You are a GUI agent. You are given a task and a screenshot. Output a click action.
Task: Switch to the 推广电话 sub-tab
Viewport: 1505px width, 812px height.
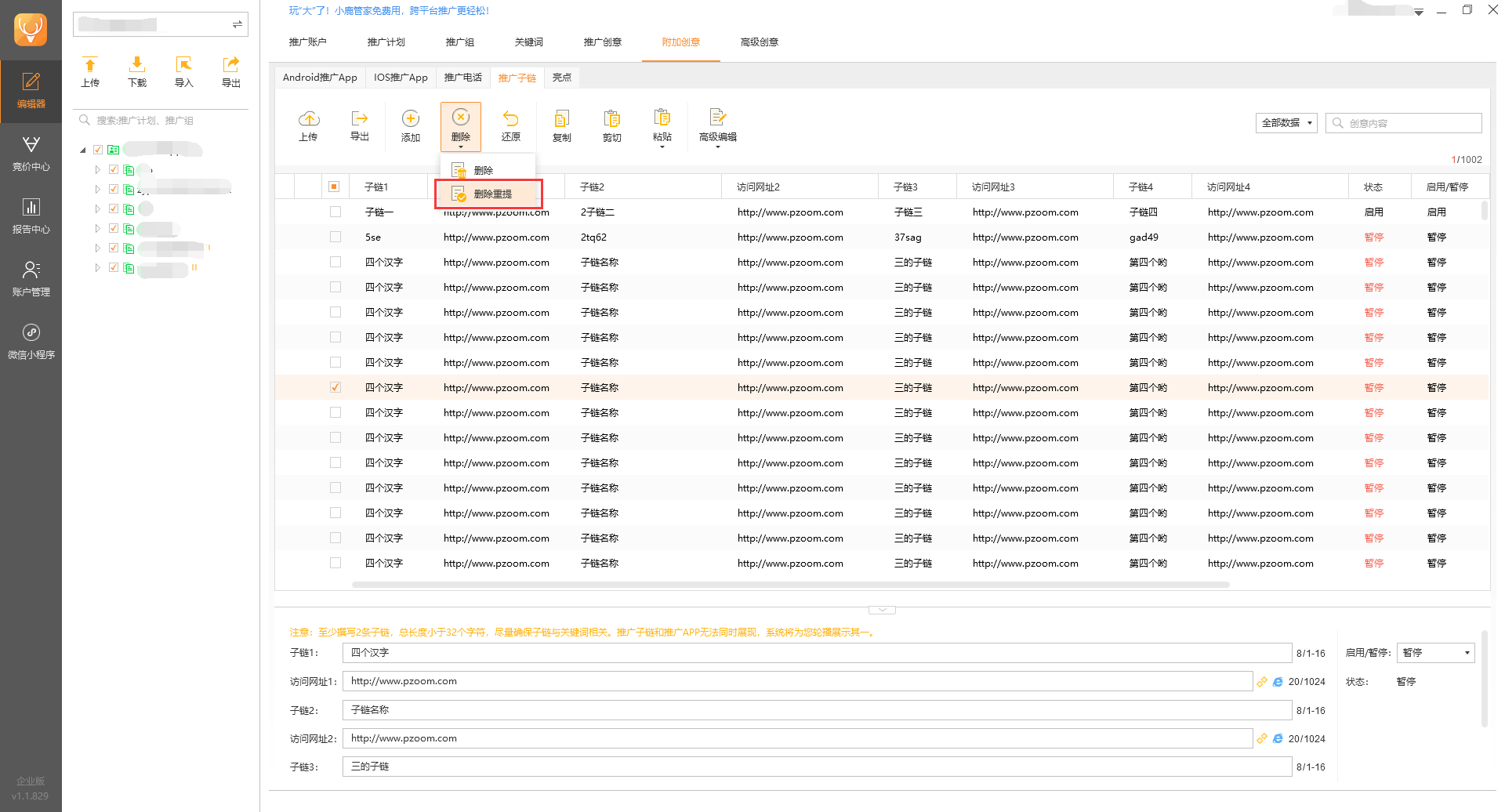pyautogui.click(x=463, y=78)
